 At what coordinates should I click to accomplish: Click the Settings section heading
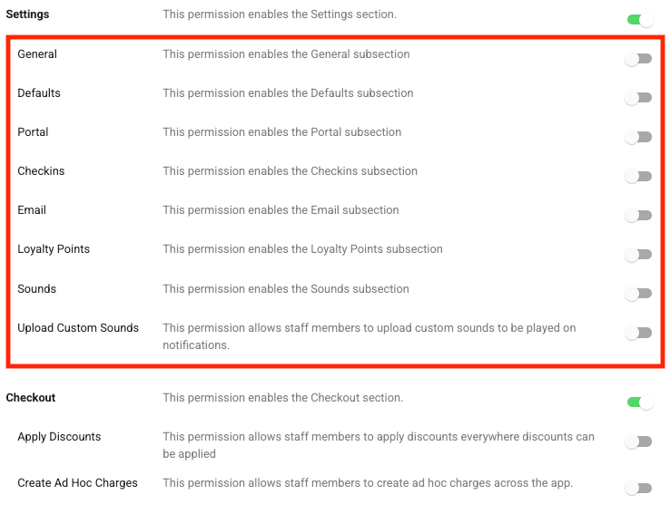(27, 14)
